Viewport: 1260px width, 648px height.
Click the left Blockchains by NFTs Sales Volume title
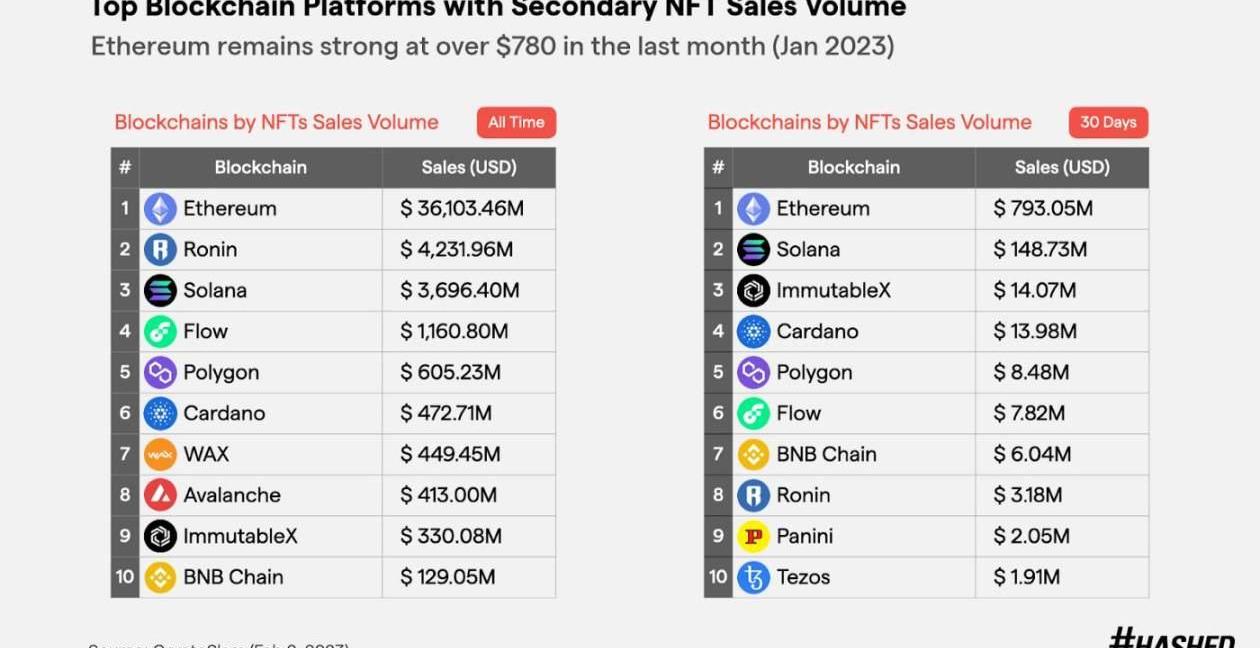pyautogui.click(x=276, y=123)
